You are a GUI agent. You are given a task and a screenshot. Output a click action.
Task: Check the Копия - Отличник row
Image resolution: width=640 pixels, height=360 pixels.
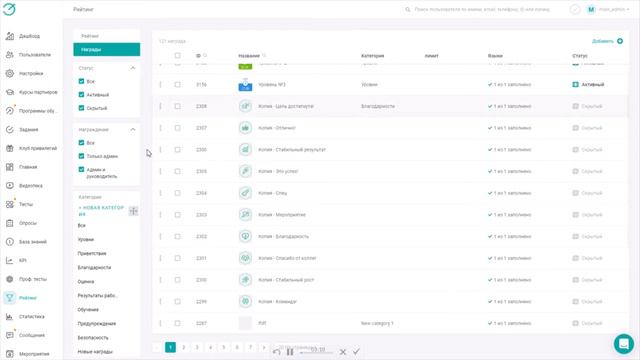pyautogui.click(x=178, y=128)
